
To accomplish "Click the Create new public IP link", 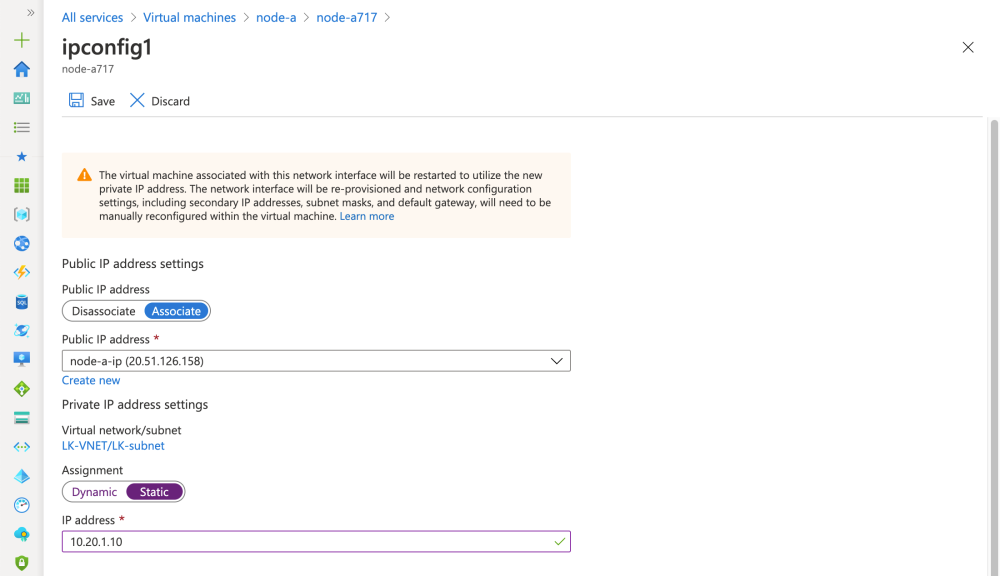I will pos(91,380).
